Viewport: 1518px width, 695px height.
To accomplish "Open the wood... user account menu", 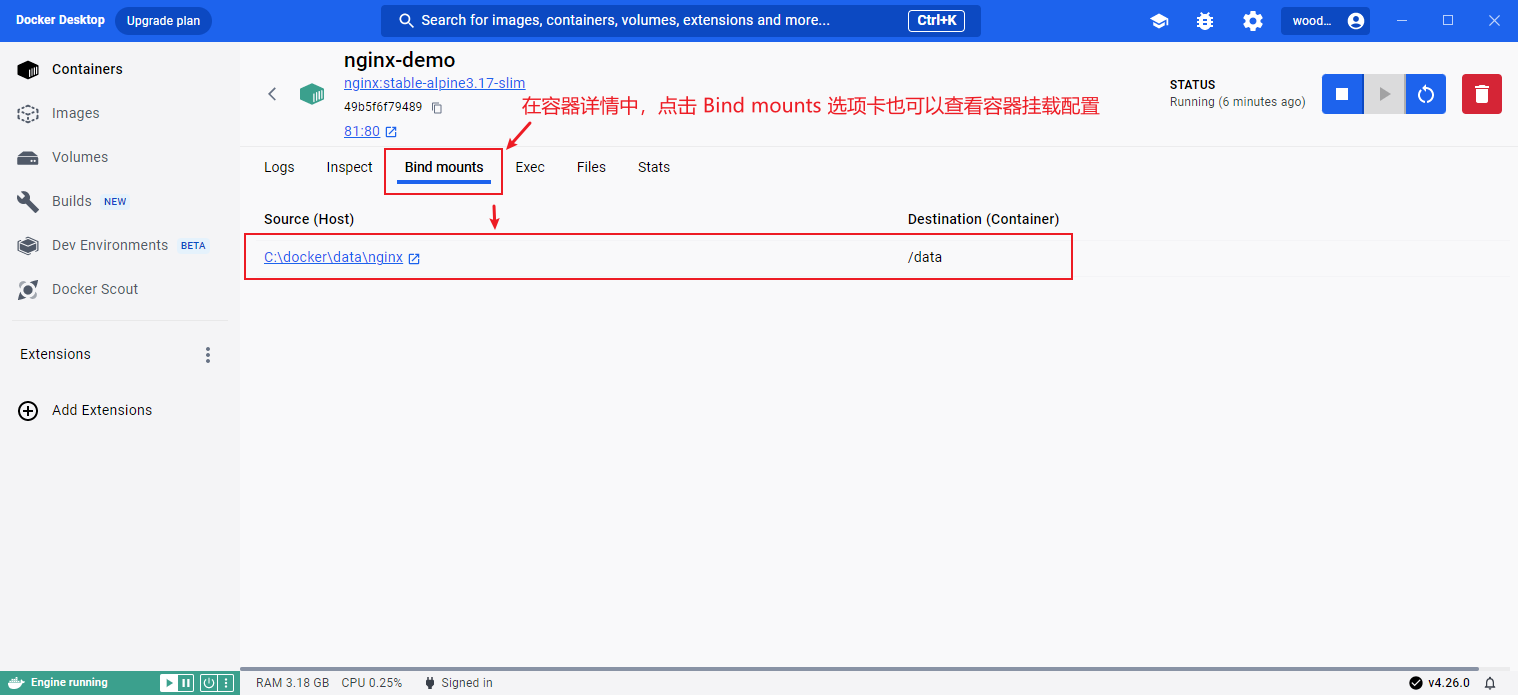I will coord(1325,21).
